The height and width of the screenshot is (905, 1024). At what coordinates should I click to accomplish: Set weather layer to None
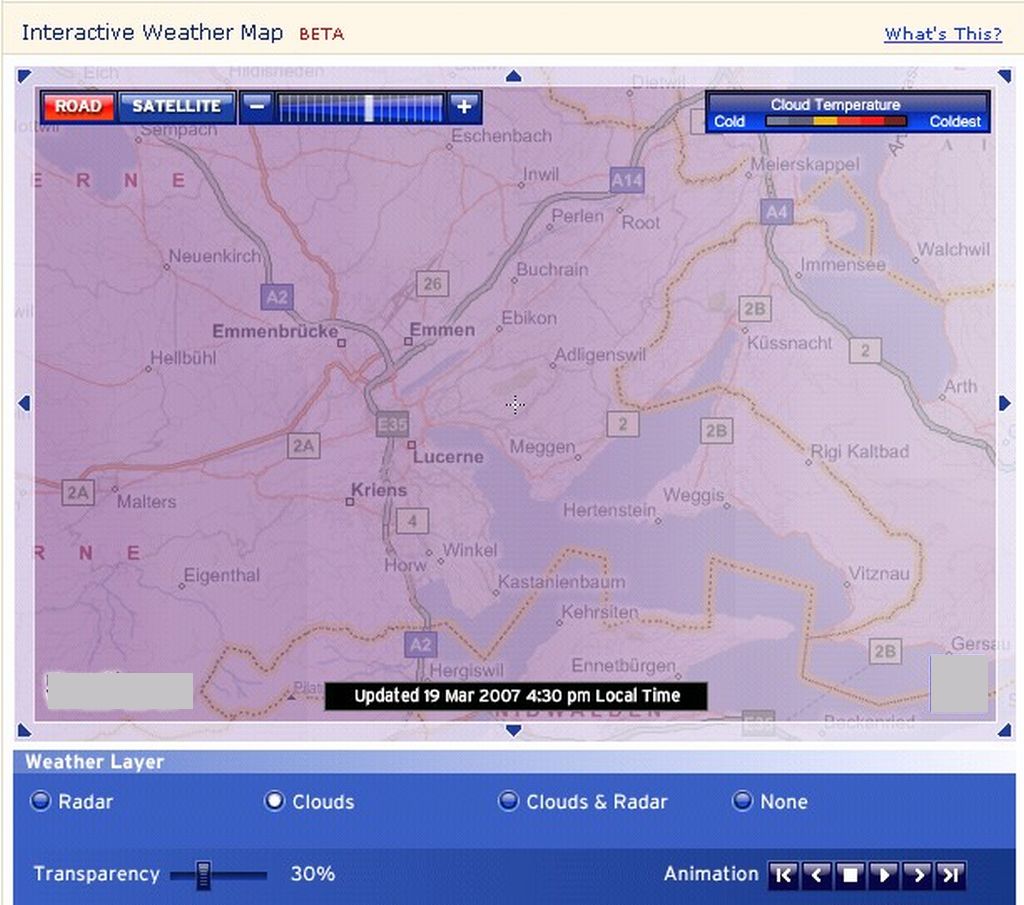coord(742,801)
